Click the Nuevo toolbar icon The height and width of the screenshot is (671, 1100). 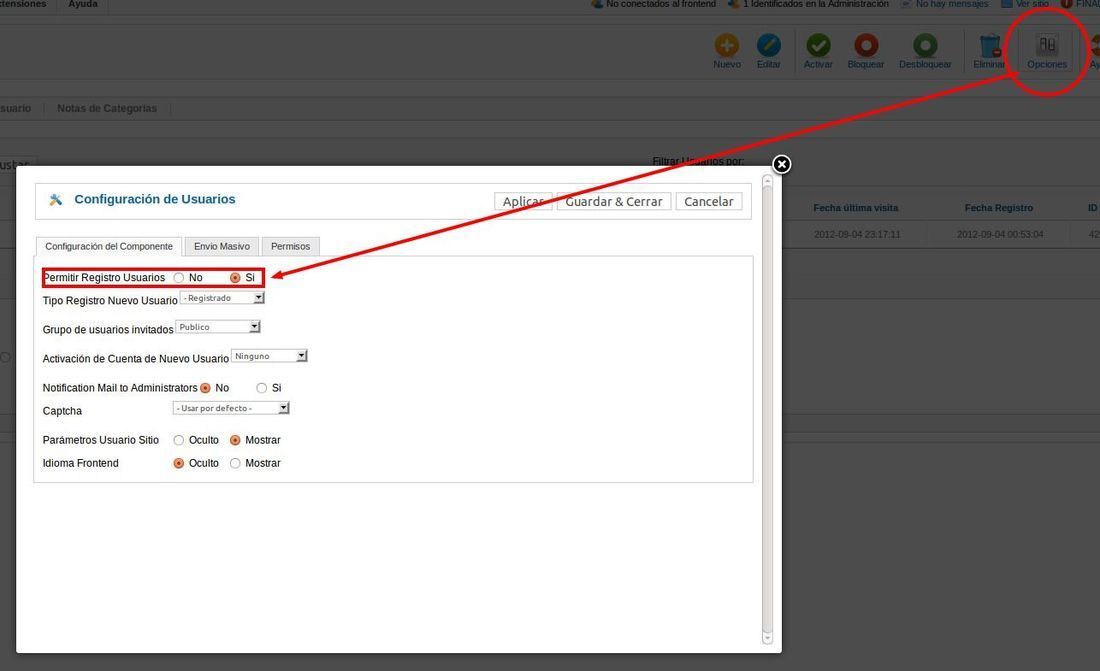coord(727,46)
